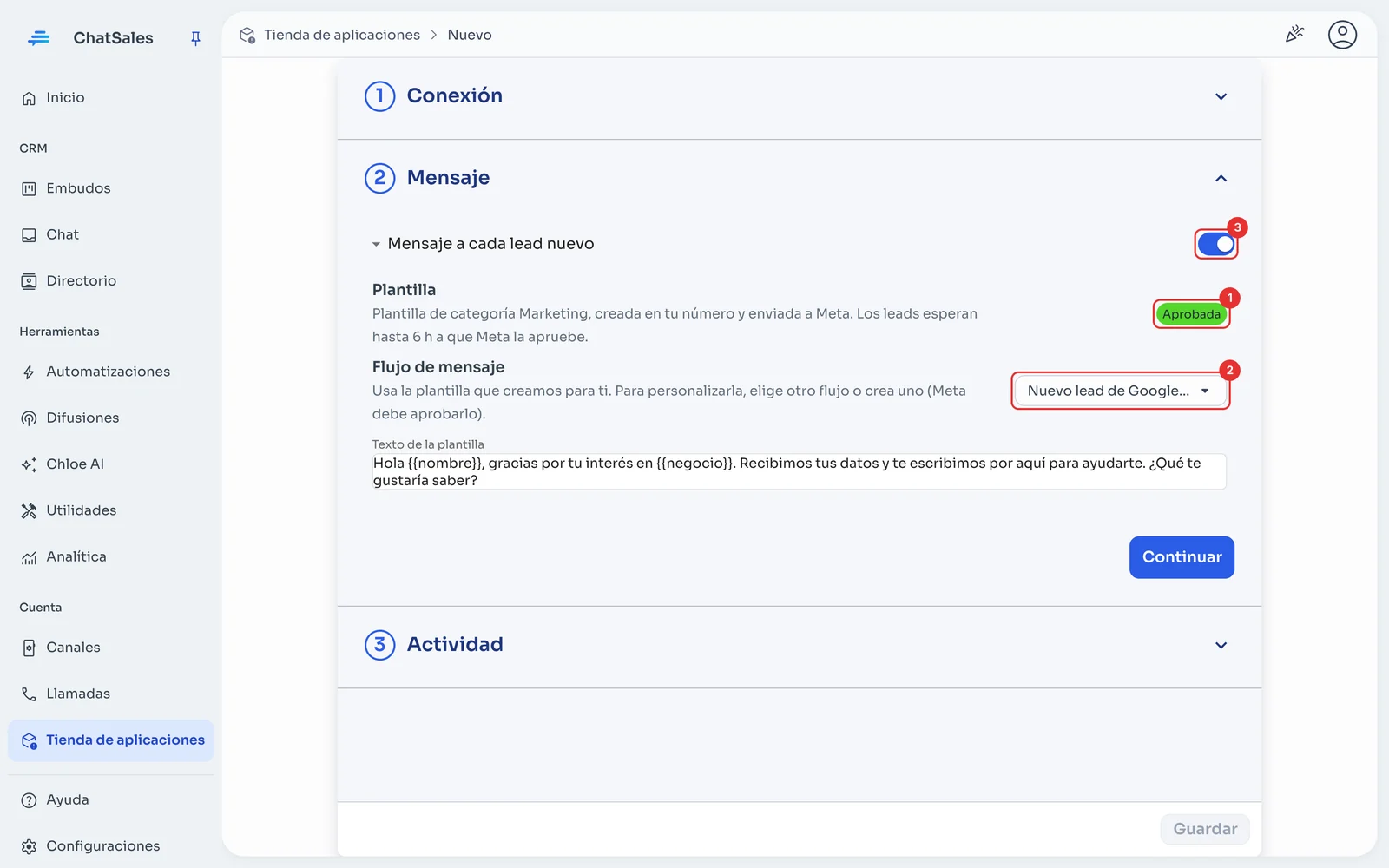Screen dimensions: 1389x868
Task: Click the Ayuda question mark icon
Action: tap(29, 800)
